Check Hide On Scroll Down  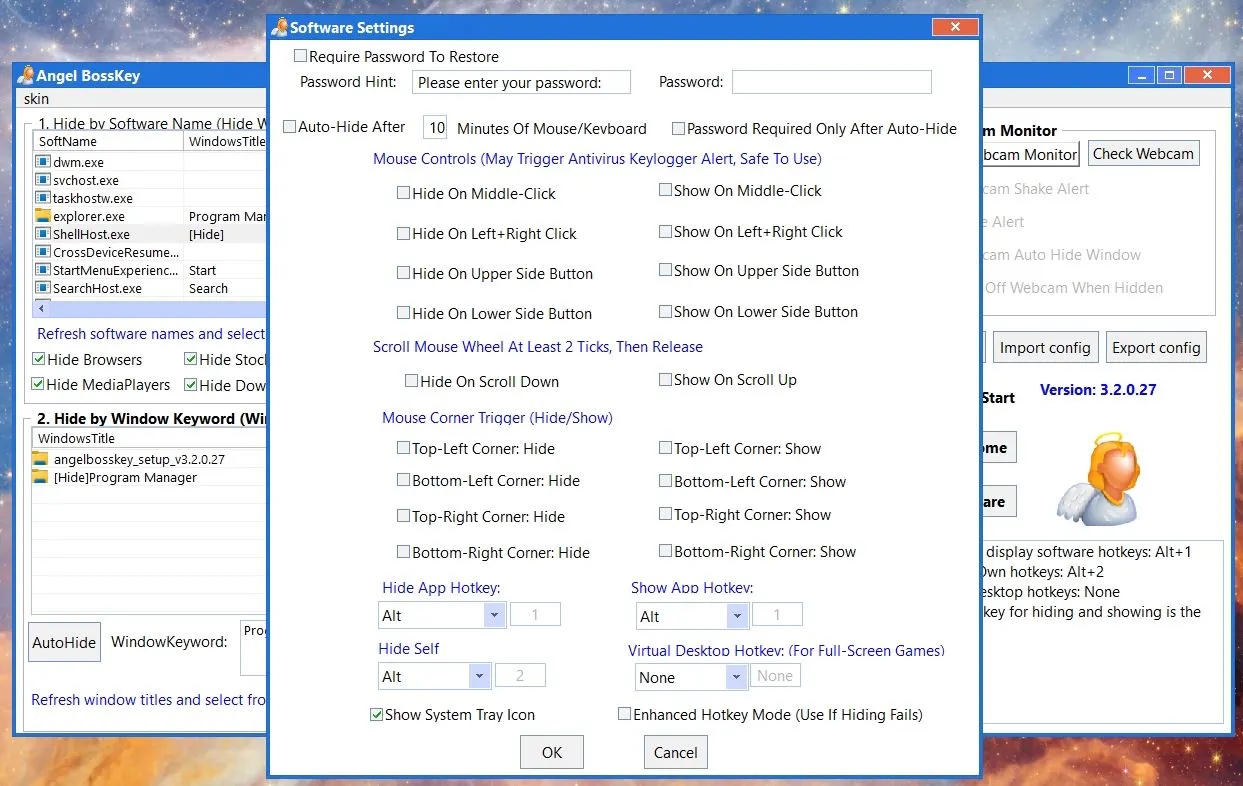pyautogui.click(x=412, y=381)
